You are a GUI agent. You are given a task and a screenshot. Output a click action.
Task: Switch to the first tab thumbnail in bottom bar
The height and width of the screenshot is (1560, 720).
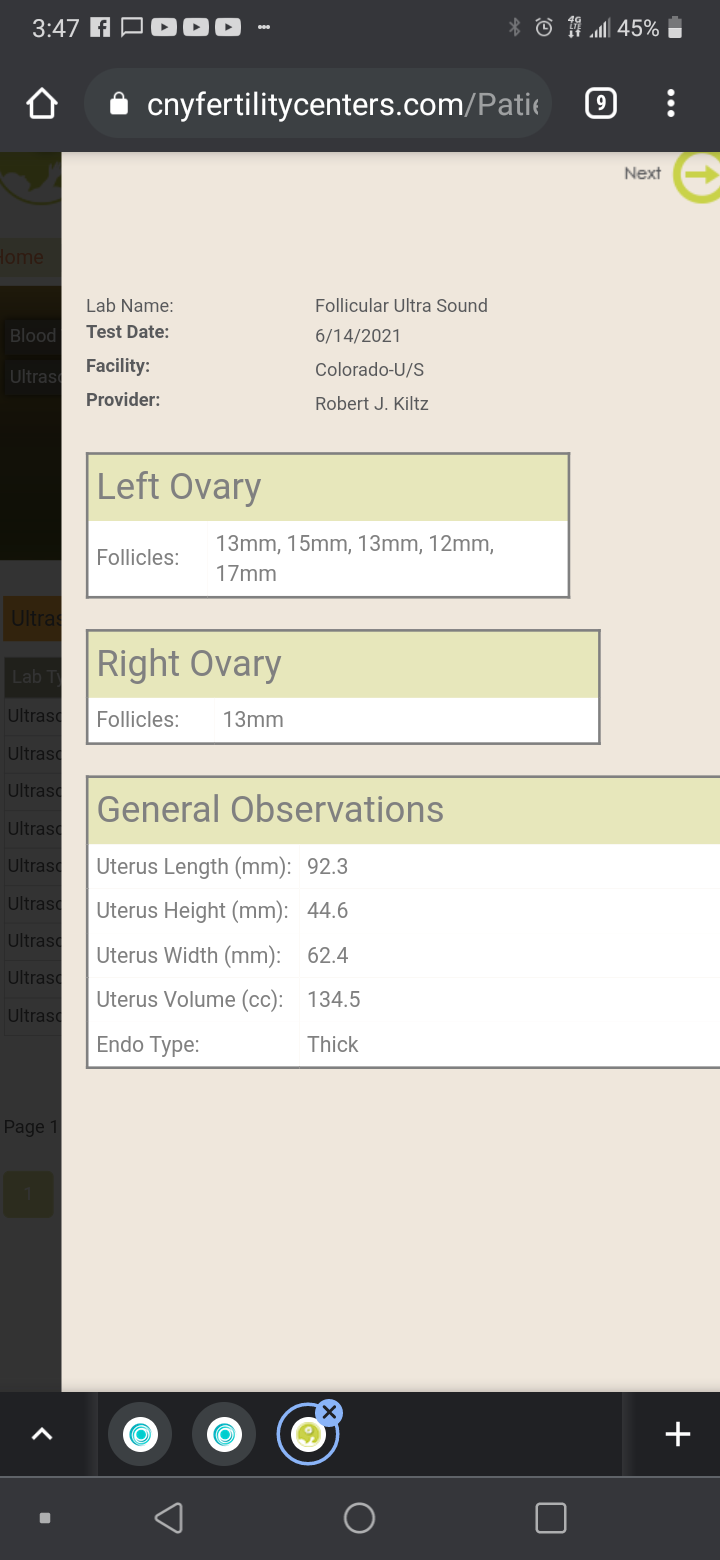pyautogui.click(x=140, y=1435)
